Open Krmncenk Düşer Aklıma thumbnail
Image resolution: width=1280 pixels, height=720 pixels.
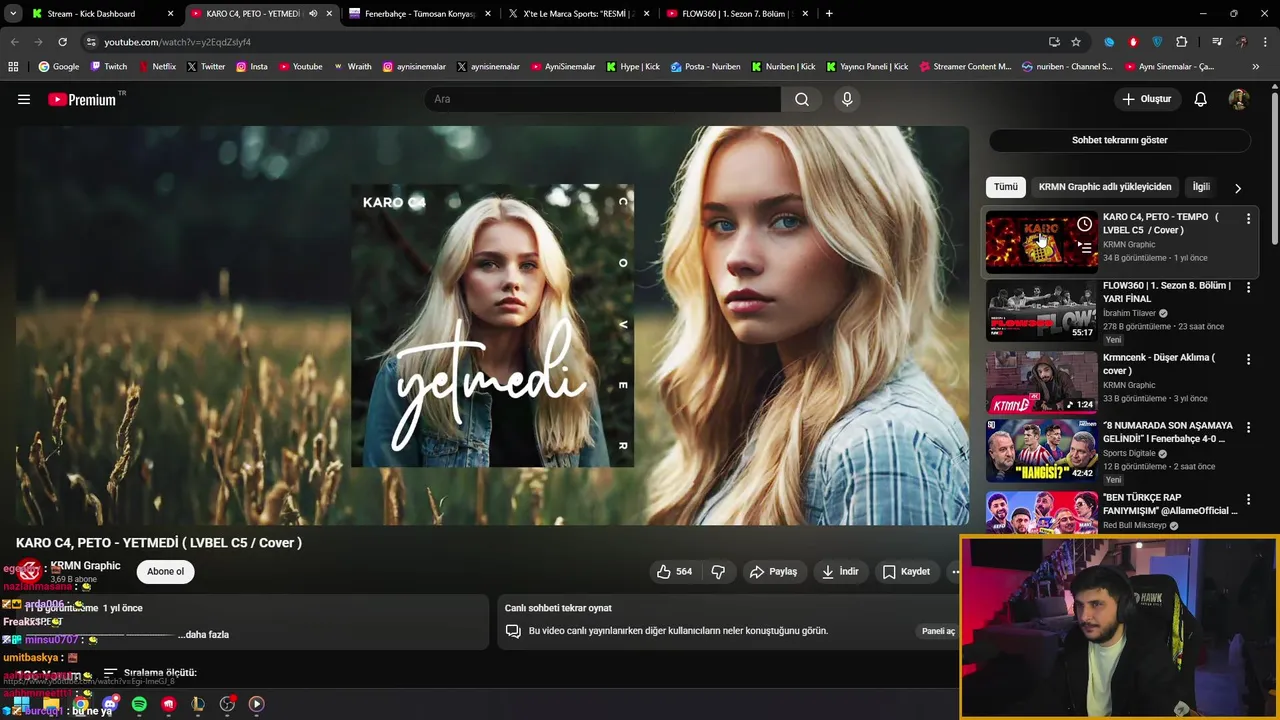click(1041, 382)
